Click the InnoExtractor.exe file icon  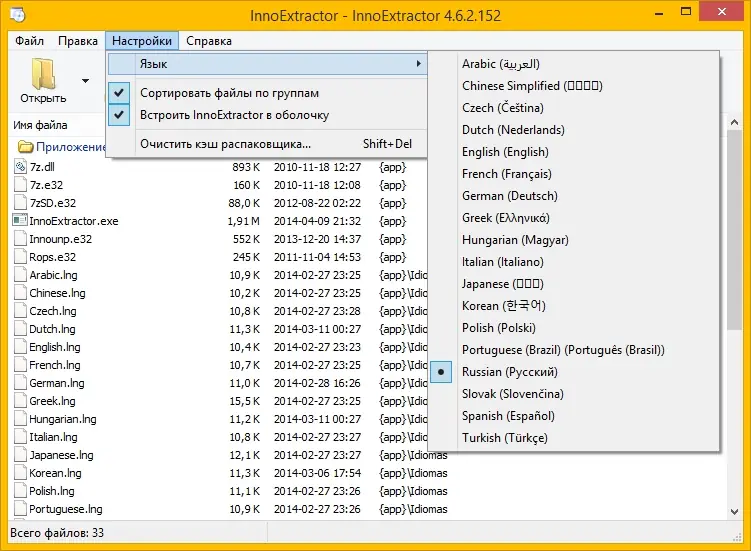(20, 220)
